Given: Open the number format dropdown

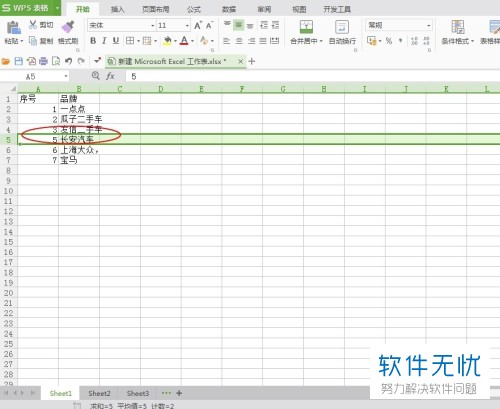Looking at the screenshot, I should click(x=429, y=25).
